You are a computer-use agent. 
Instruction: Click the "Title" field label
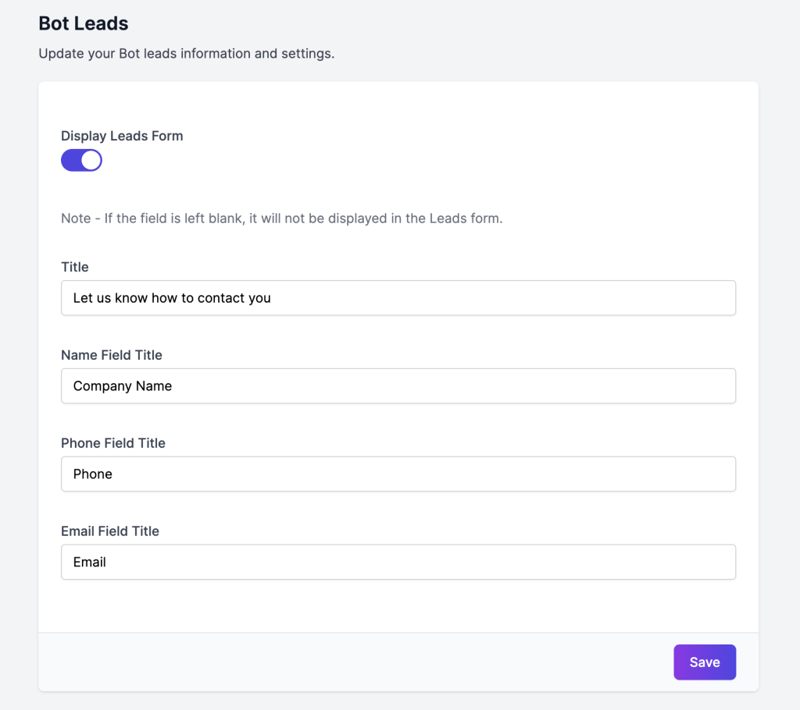click(x=75, y=267)
